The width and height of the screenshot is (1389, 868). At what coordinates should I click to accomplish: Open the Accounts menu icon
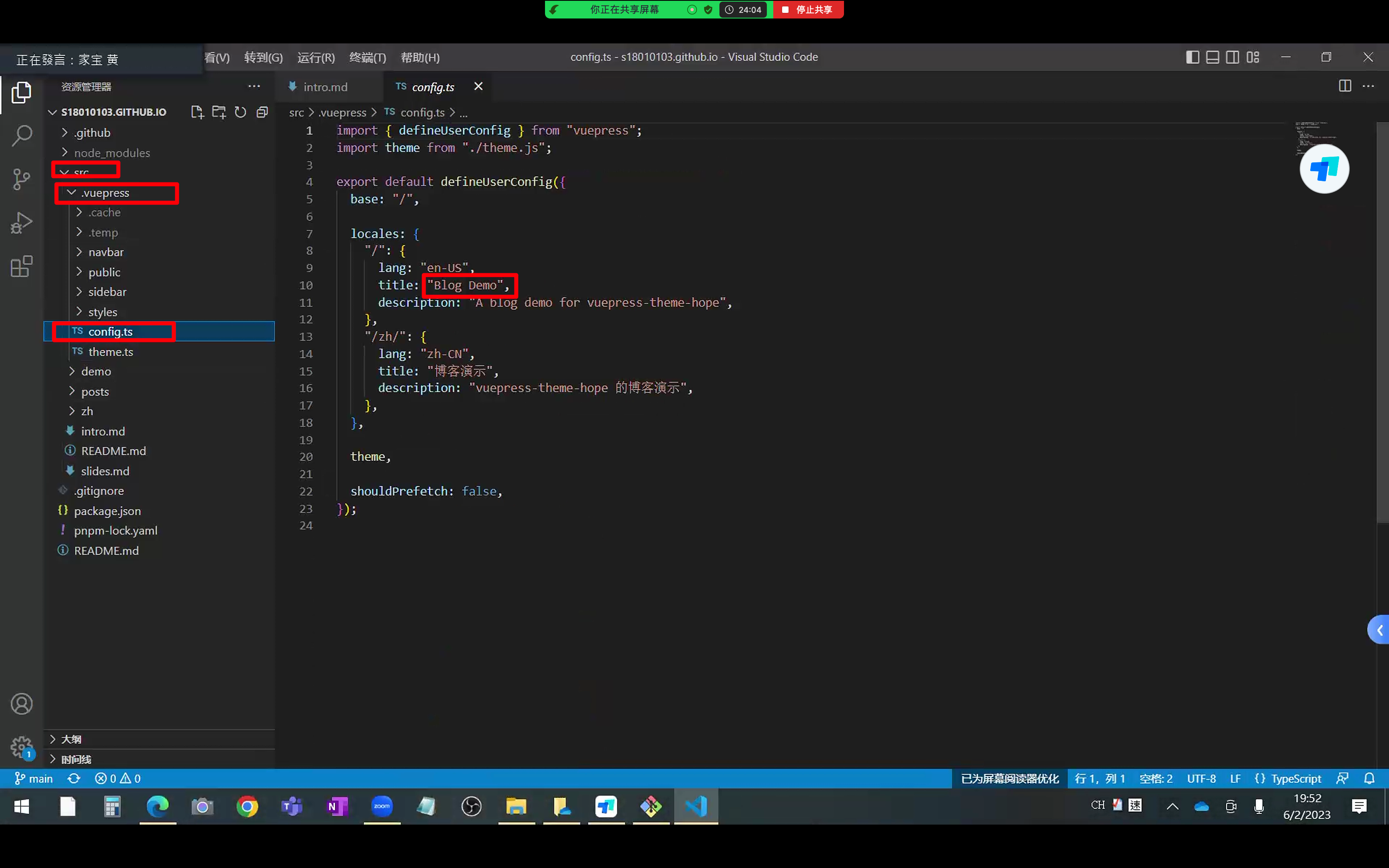click(21, 703)
